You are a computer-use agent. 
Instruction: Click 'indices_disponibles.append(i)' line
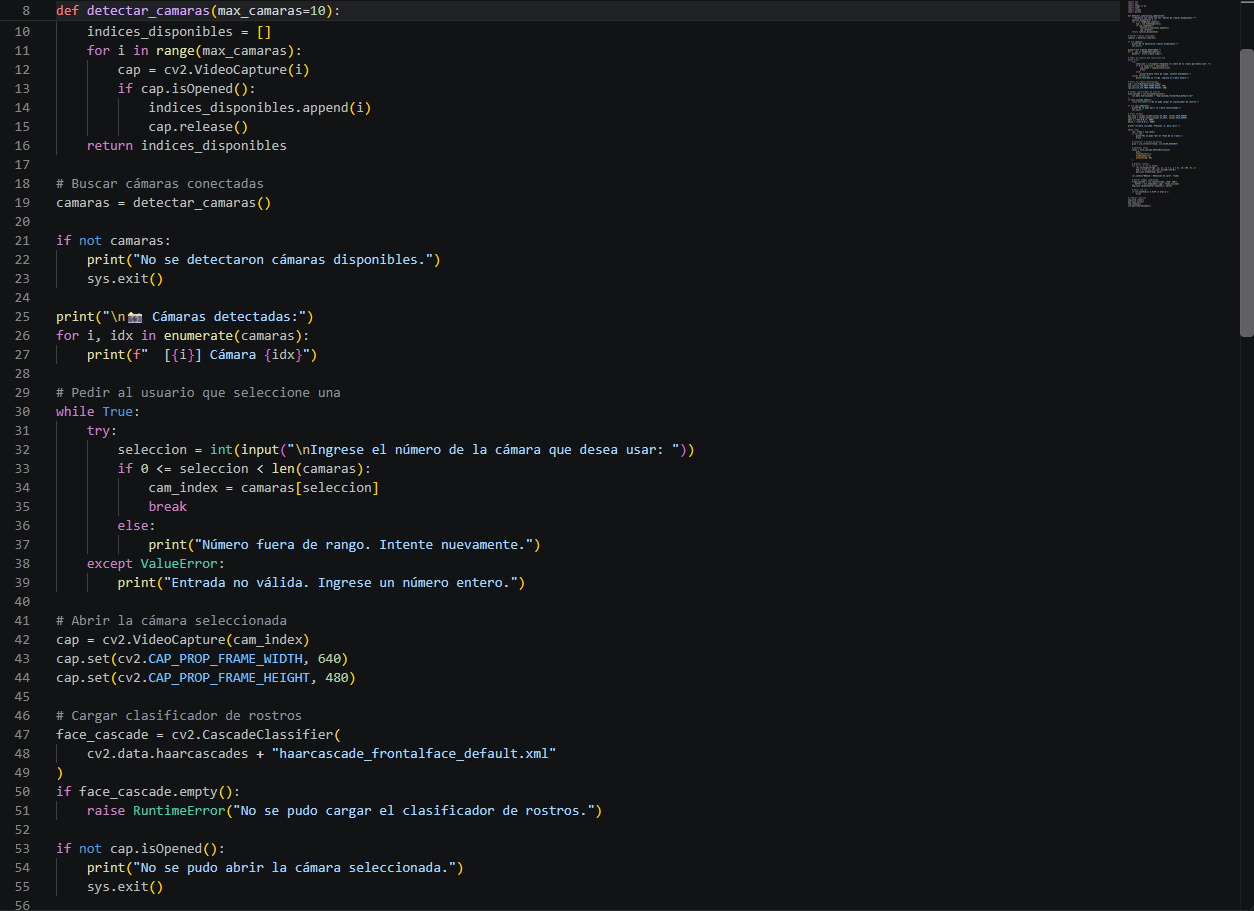coord(260,107)
